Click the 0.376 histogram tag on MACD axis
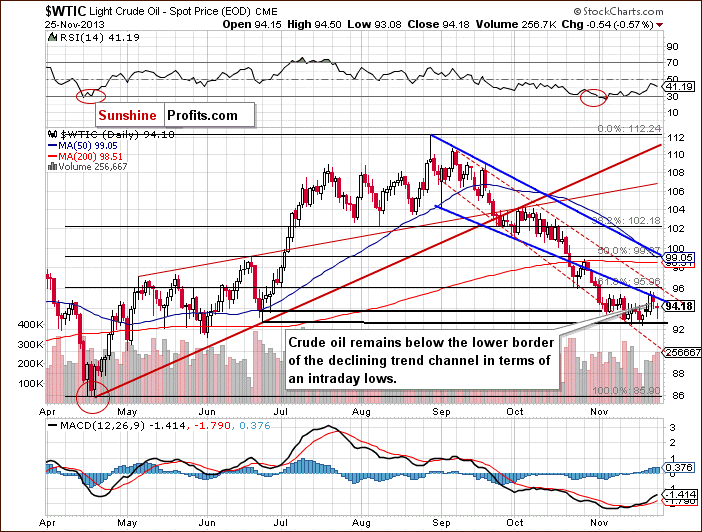 pos(680,468)
